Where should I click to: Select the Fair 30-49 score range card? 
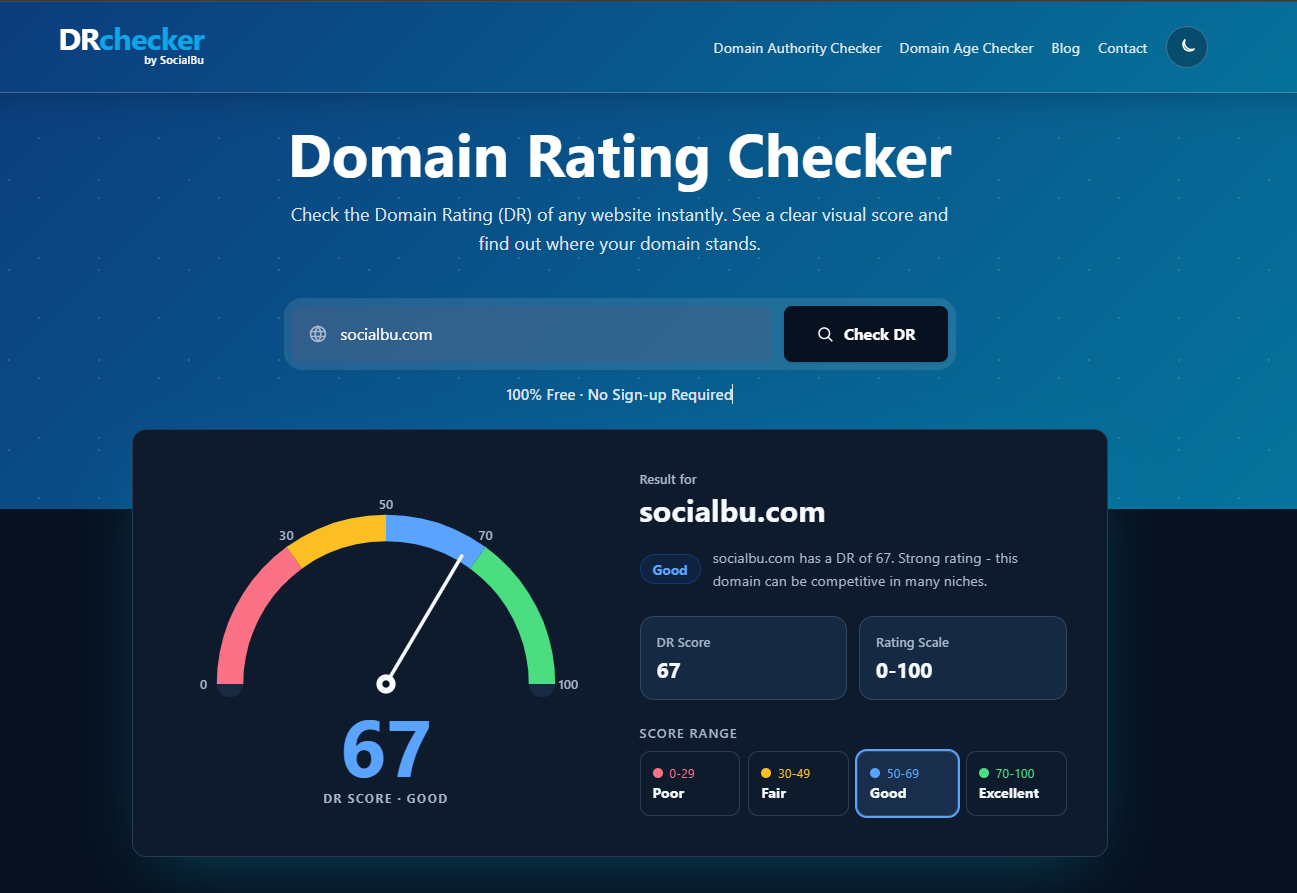click(798, 783)
